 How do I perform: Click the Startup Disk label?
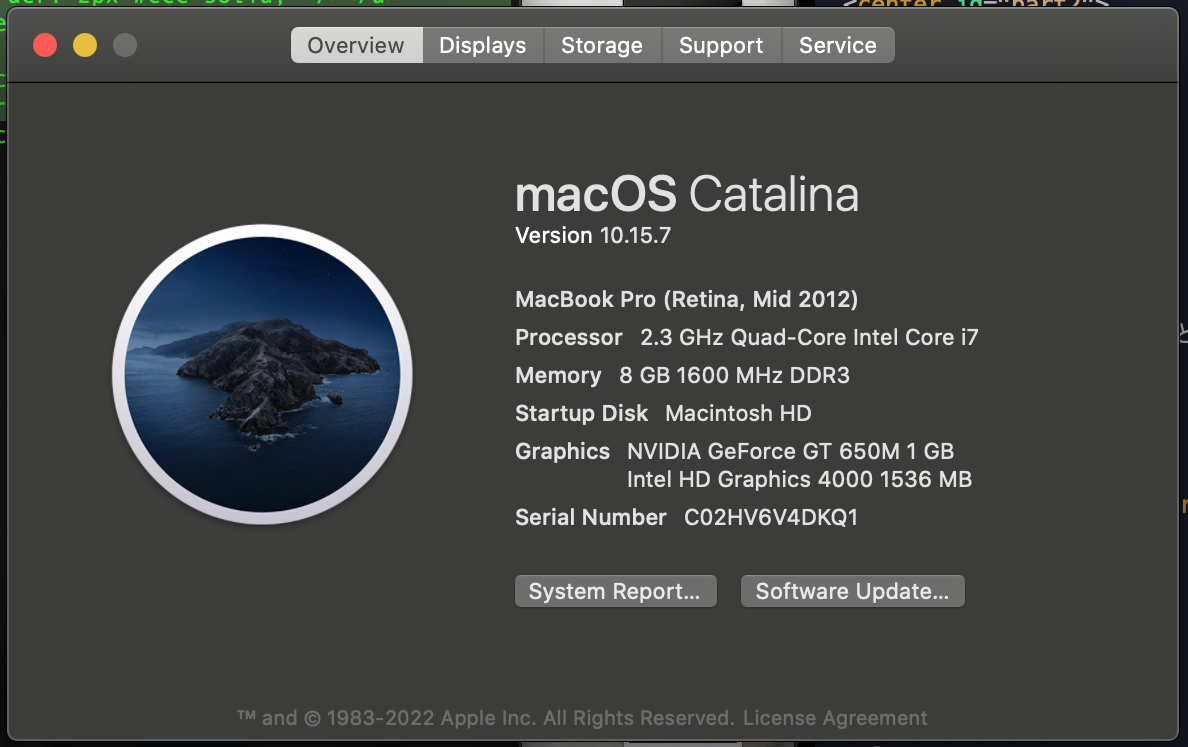(x=581, y=413)
